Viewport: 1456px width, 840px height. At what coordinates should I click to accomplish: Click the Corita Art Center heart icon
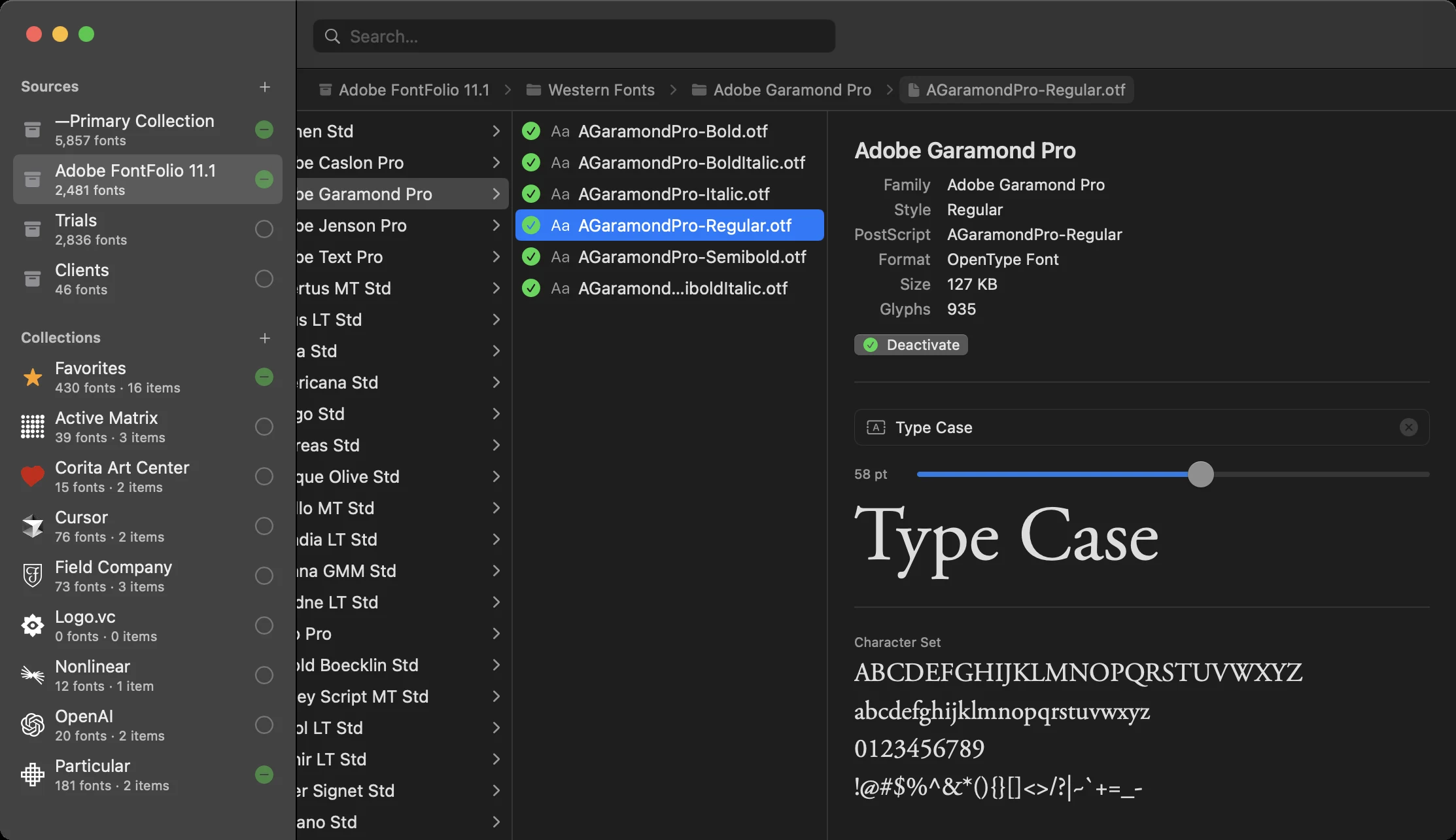(32, 476)
